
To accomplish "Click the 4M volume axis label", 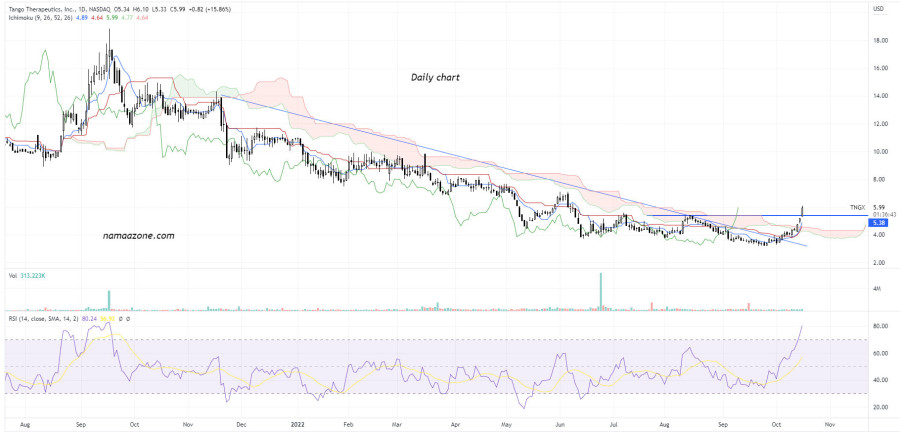I will (x=876, y=289).
